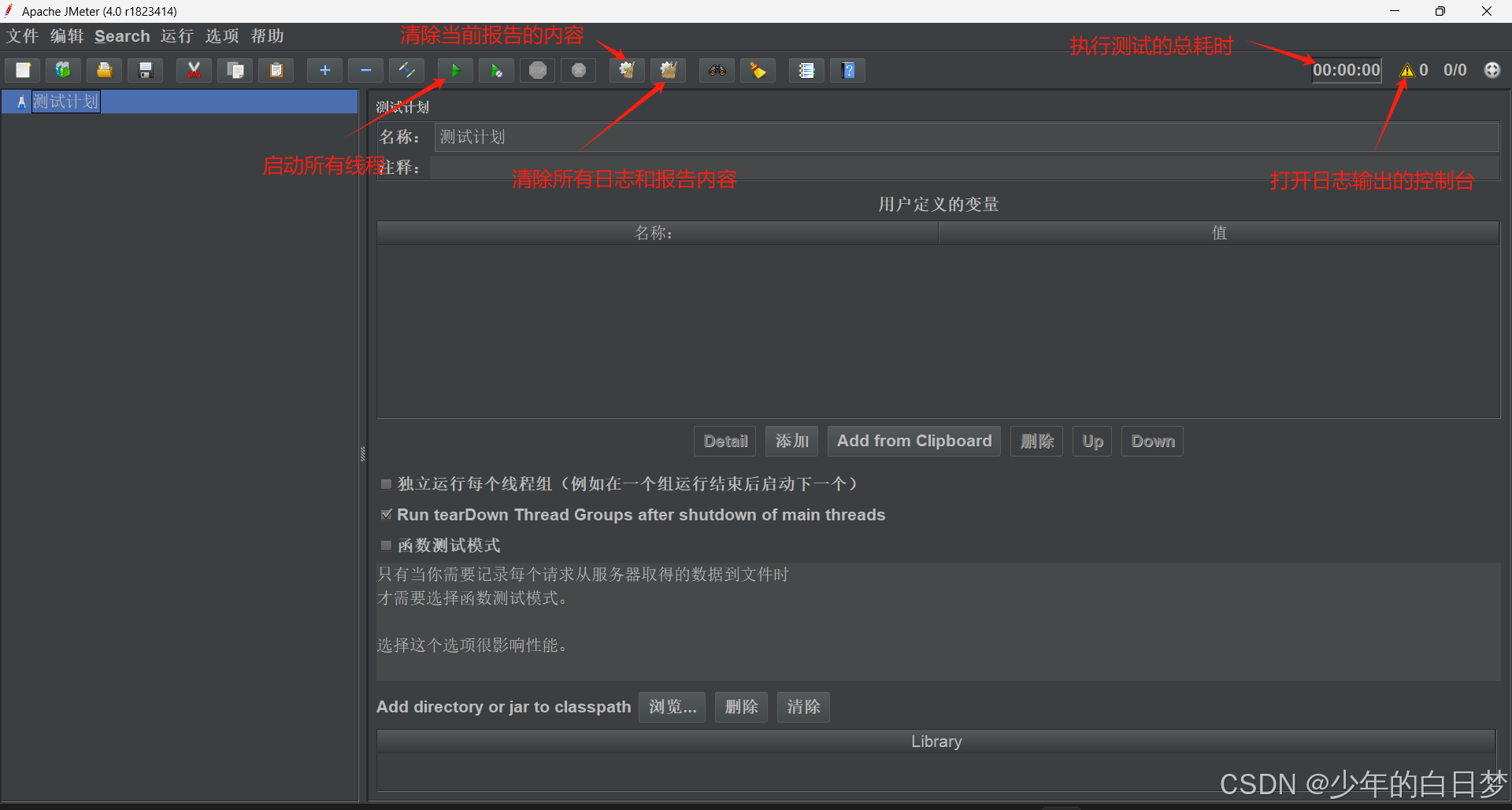This screenshot has height=810, width=1512.
Task: Click the Paste clipboard icon
Action: tap(276, 70)
